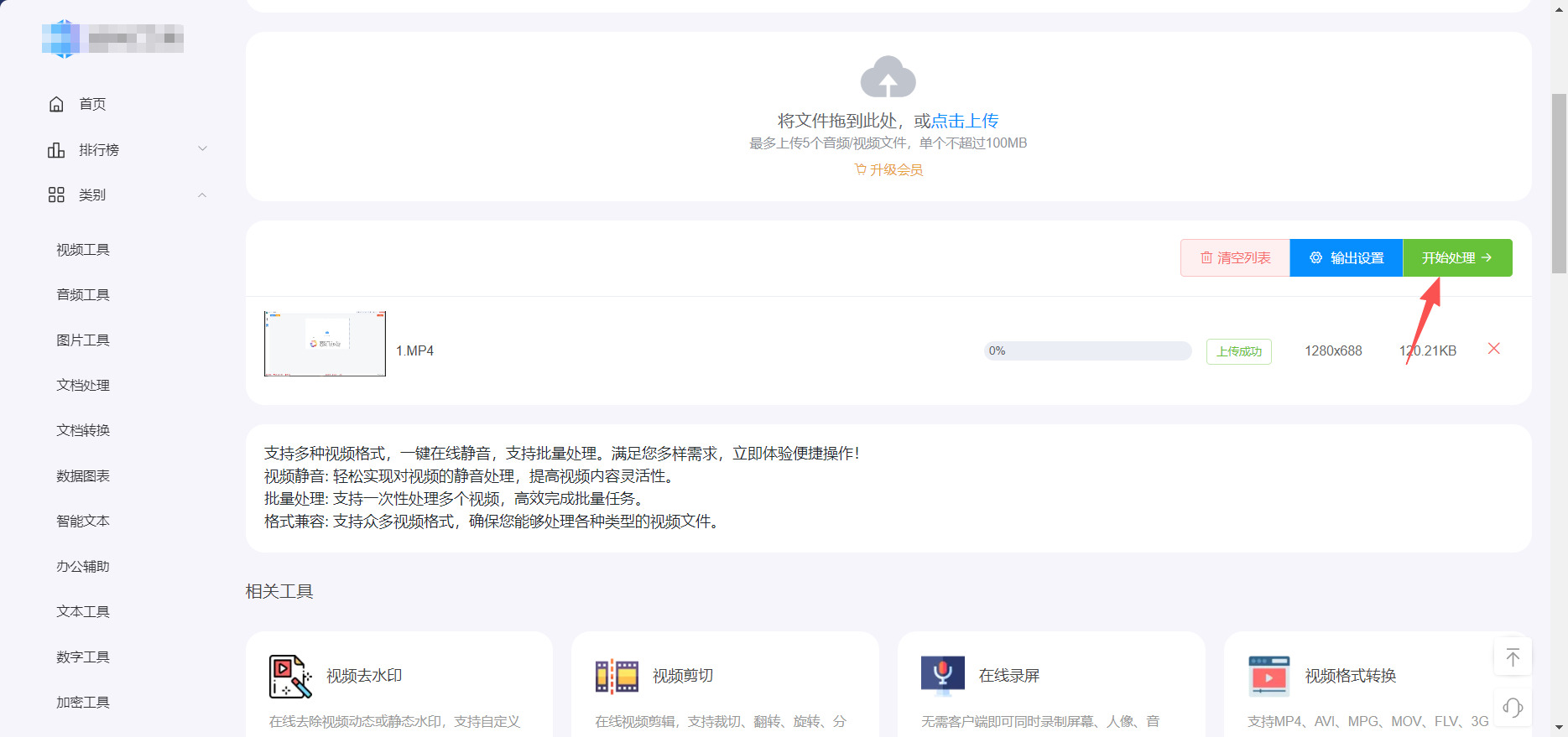Click the 视频格式转换 player icon

click(x=1268, y=677)
